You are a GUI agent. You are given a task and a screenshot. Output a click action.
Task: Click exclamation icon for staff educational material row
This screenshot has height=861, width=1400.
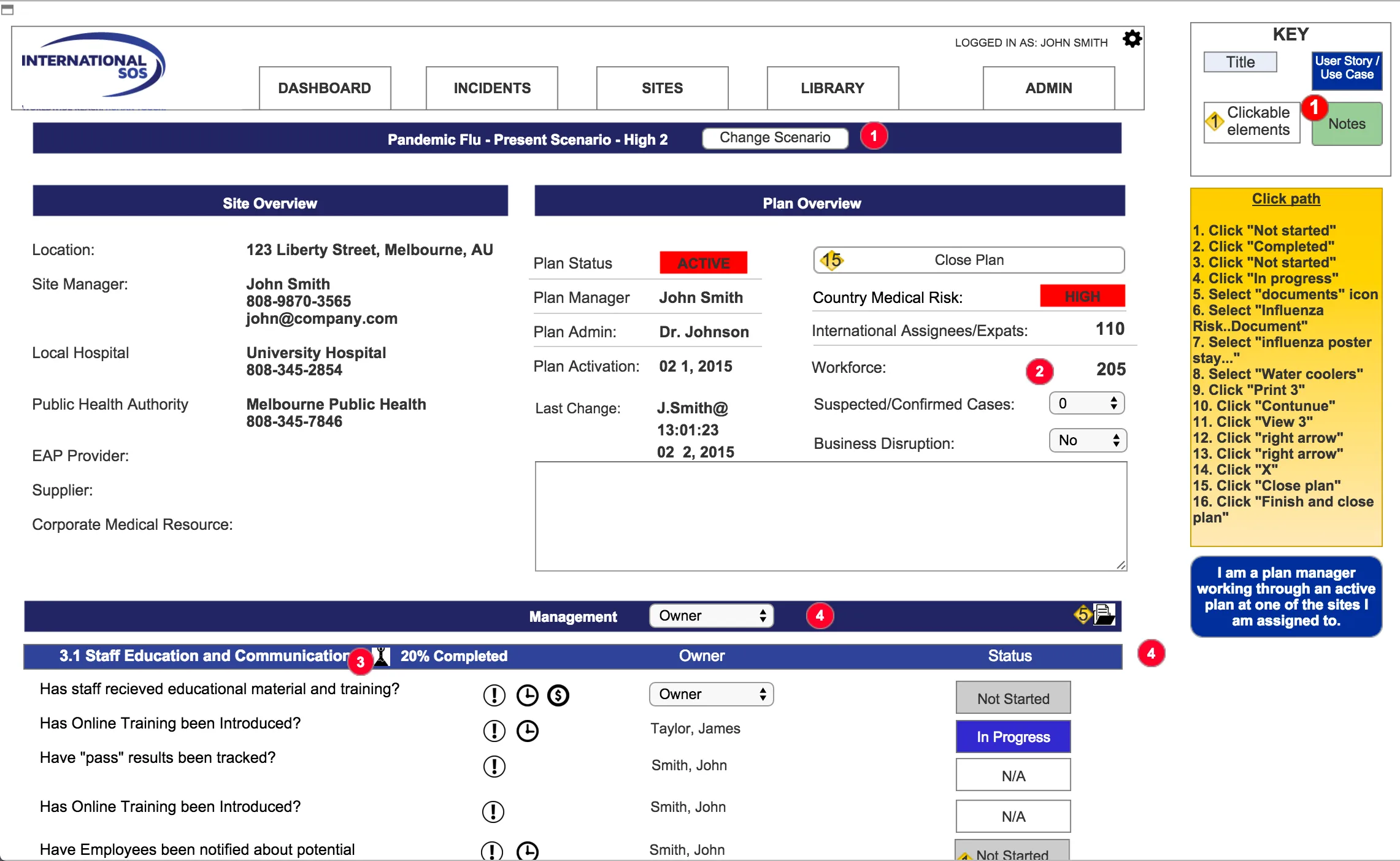pos(494,695)
